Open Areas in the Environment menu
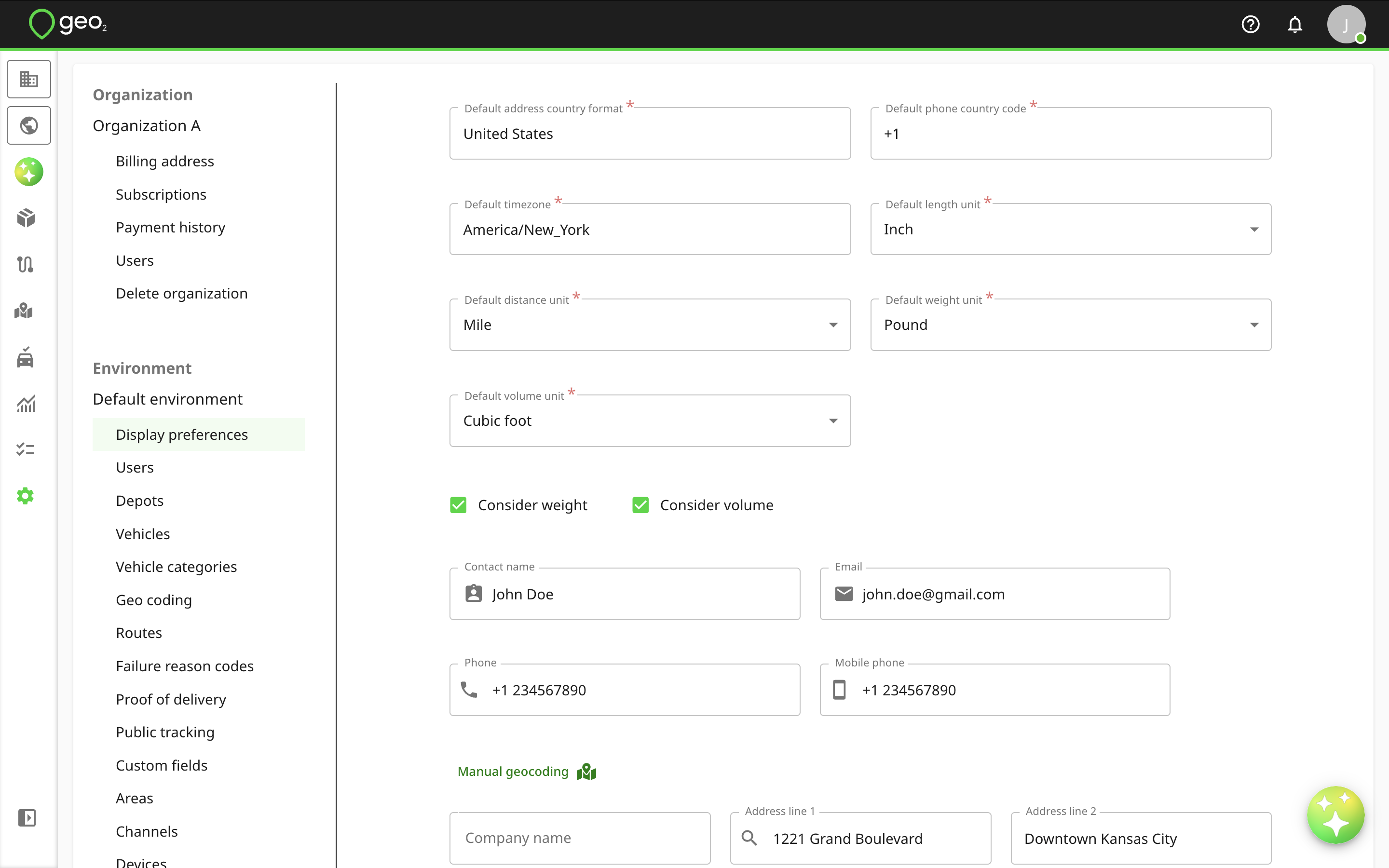 pos(134,798)
